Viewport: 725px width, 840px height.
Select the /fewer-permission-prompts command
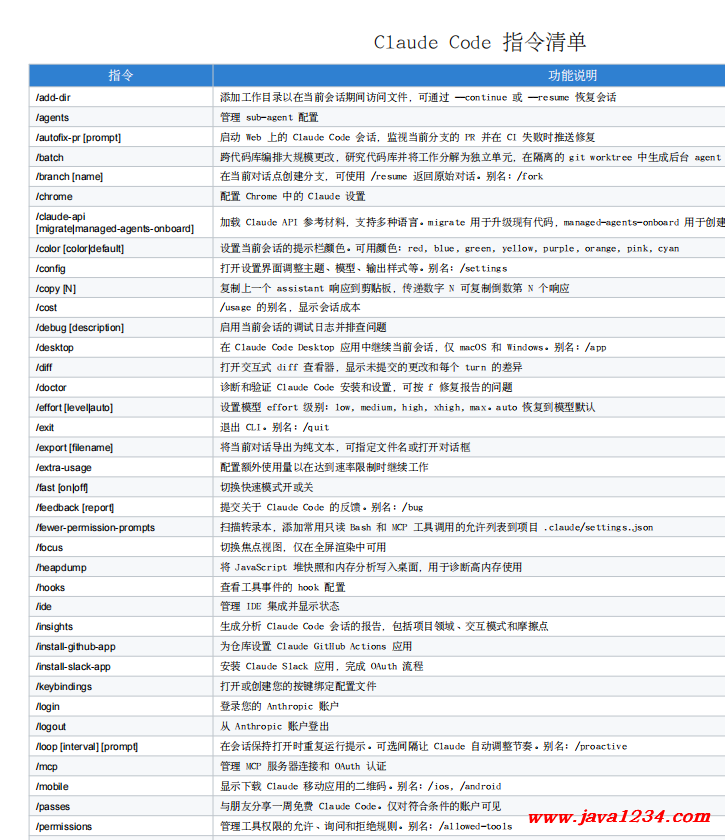95,528
